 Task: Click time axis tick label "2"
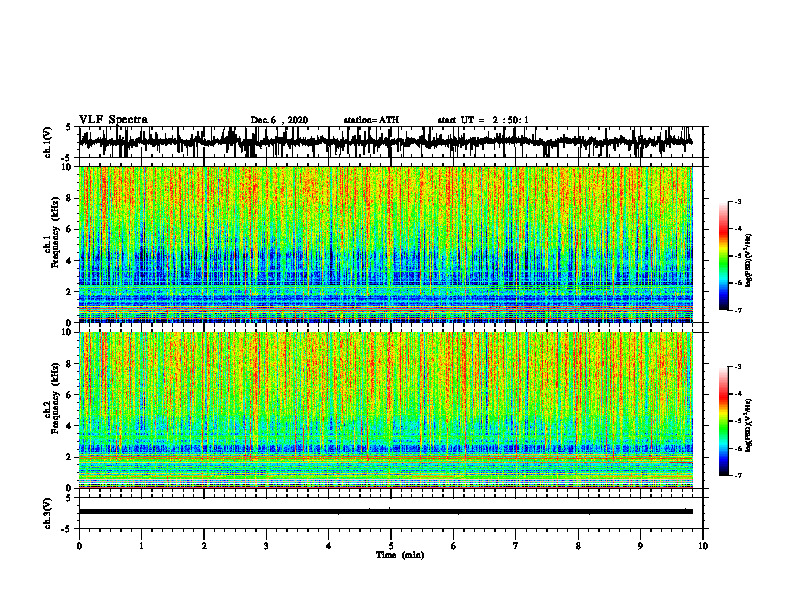204,546
